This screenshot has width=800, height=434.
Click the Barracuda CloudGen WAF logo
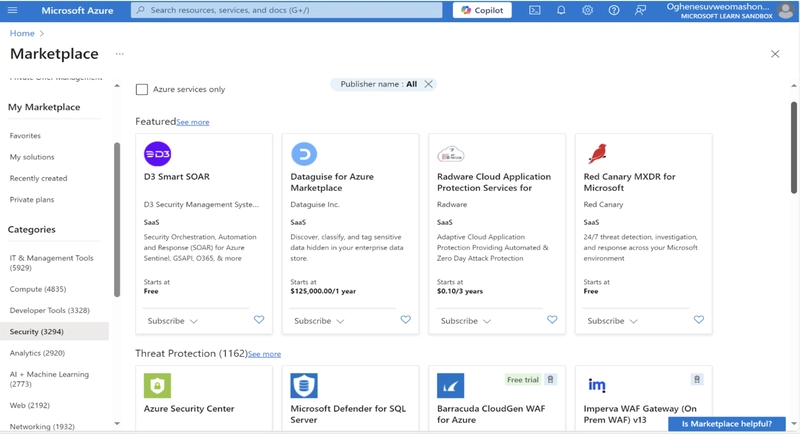coord(451,386)
